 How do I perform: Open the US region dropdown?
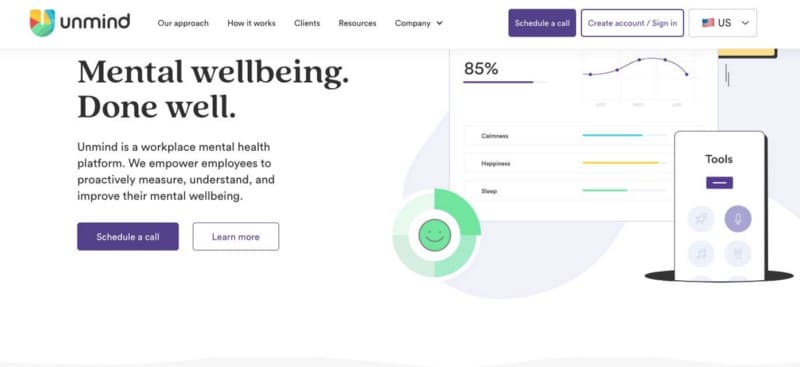point(722,23)
